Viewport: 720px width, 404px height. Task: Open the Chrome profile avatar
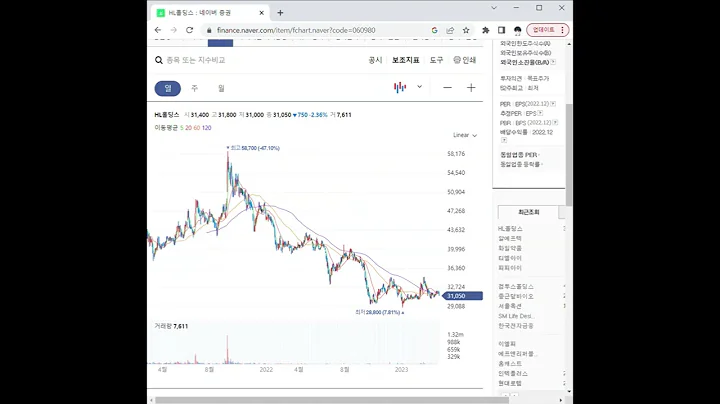518,30
